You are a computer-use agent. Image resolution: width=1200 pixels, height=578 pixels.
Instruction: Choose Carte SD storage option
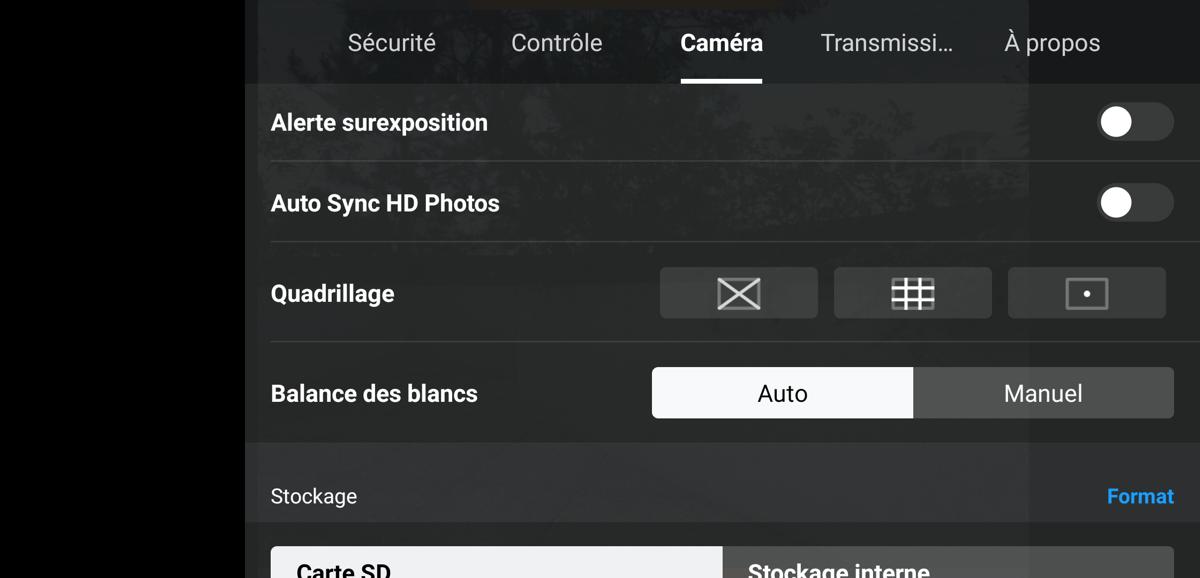pyautogui.click(x=497, y=563)
